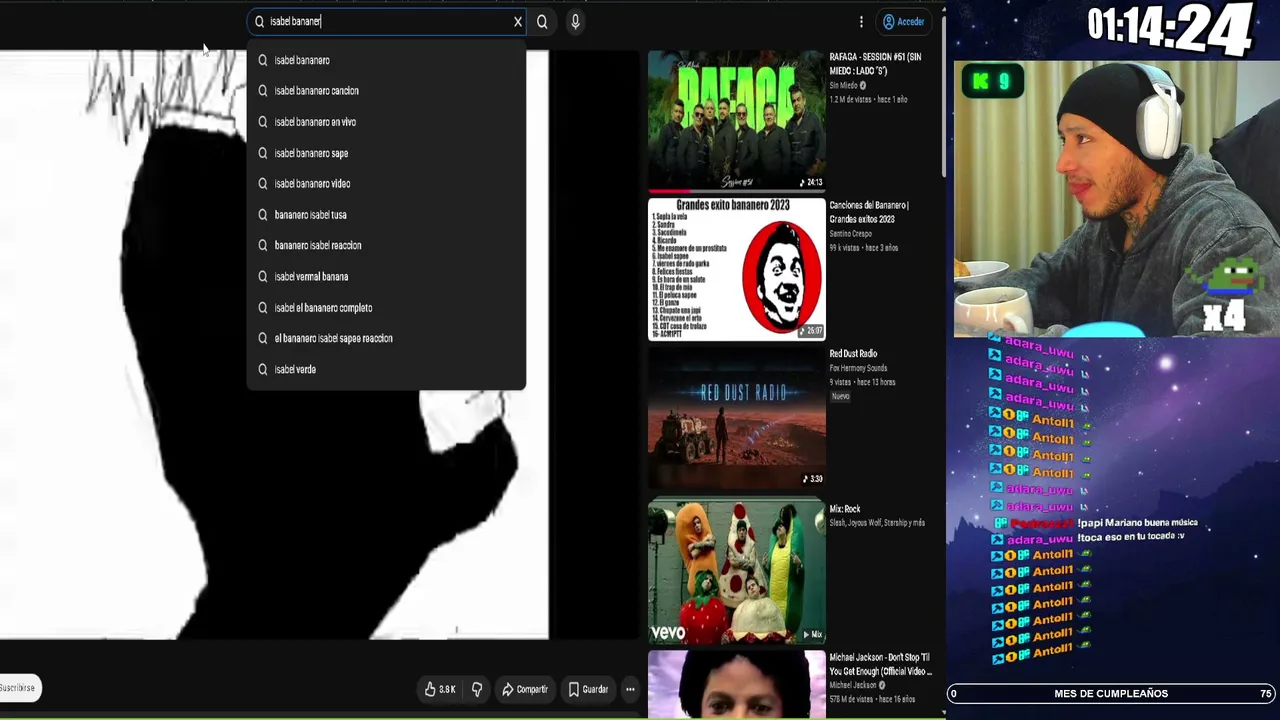Click inside the search box containing 'isabel bananer'

385,21
